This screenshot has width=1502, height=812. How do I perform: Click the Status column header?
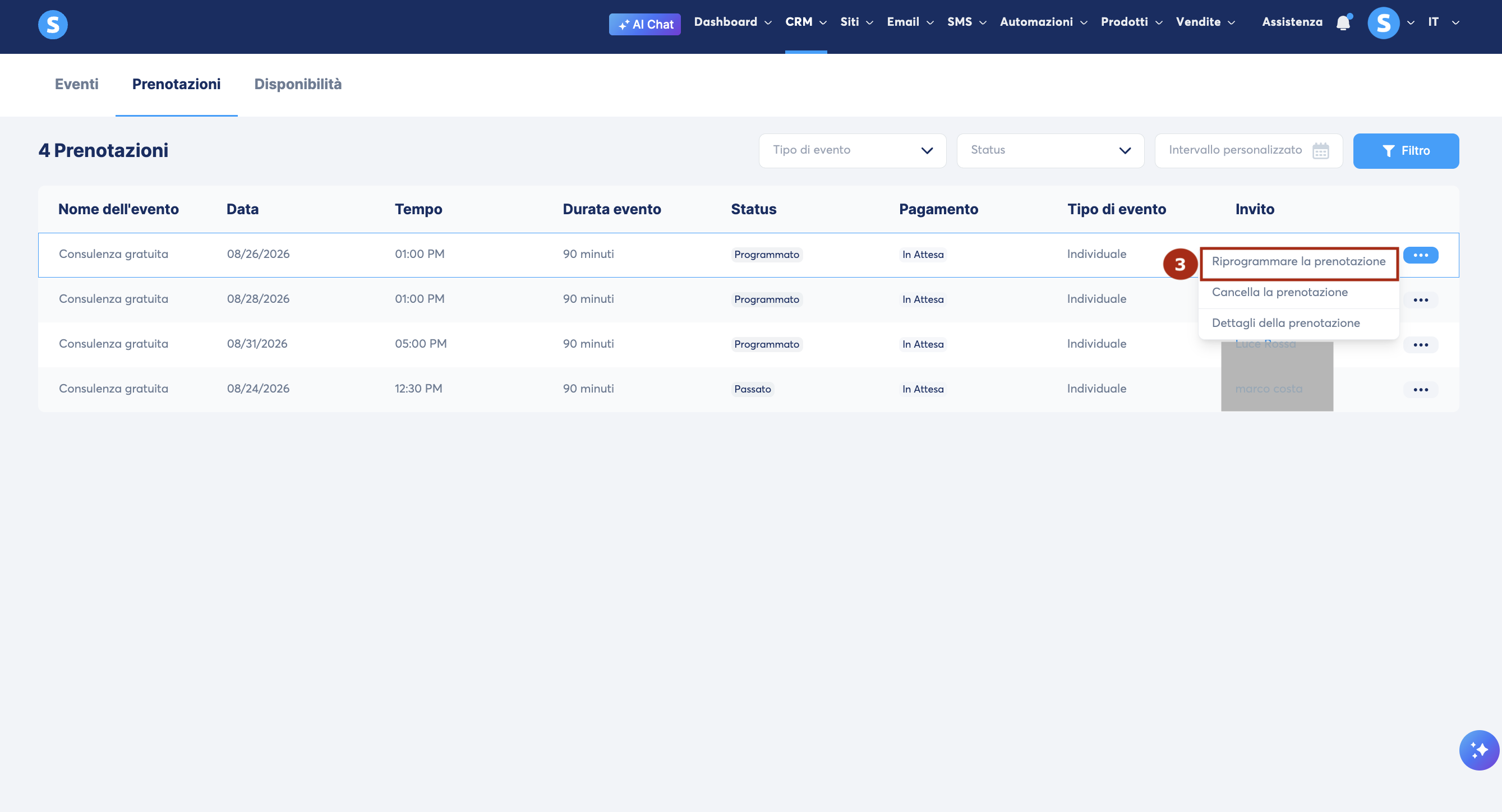pos(753,209)
